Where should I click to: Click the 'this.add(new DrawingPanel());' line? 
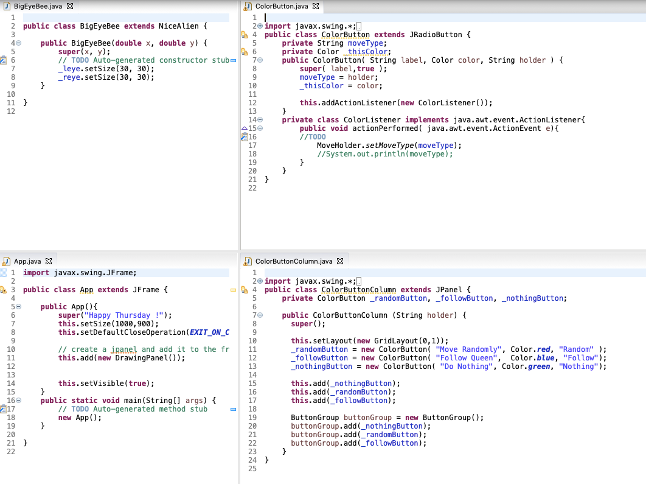[122, 358]
